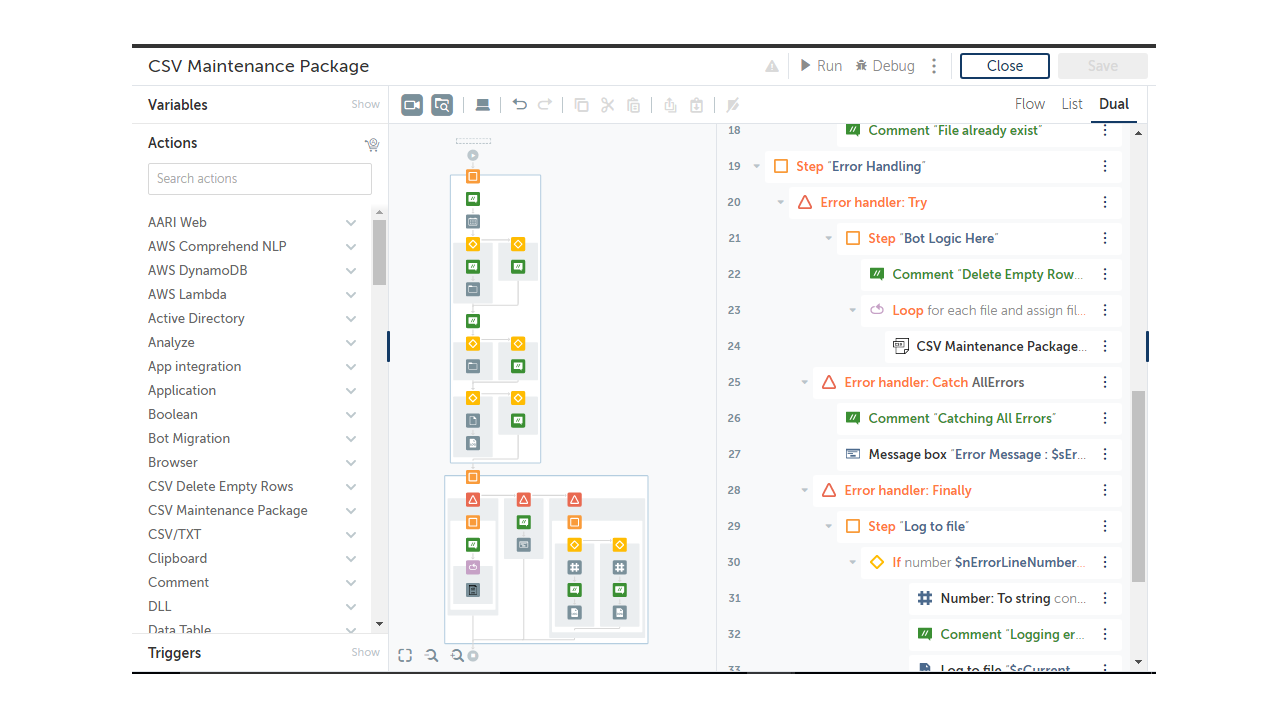Screen dimensions: 1280x720
Task: Switch to the Flow view tab
Action: [1029, 104]
